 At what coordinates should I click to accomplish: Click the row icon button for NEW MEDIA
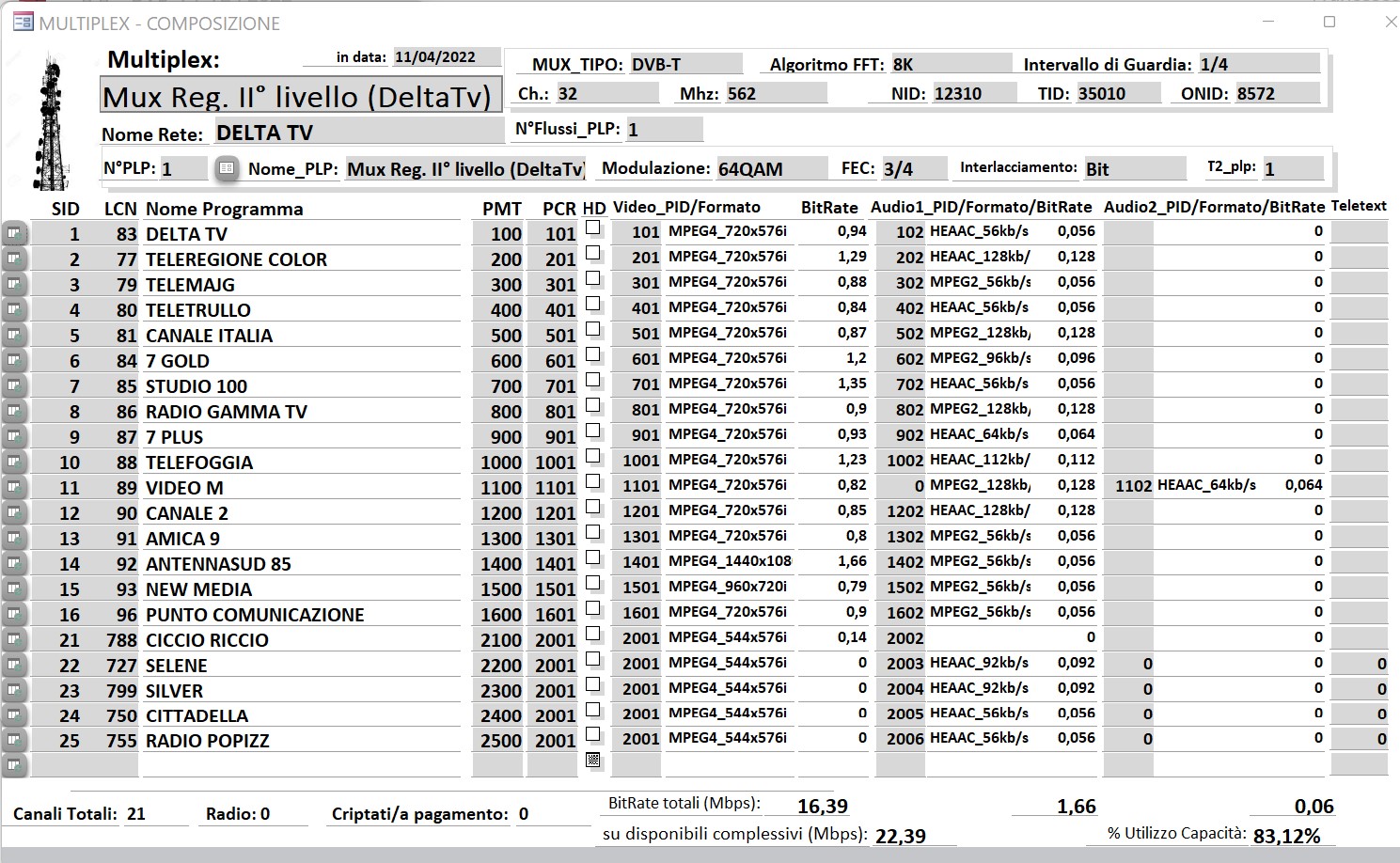[x=14, y=588]
